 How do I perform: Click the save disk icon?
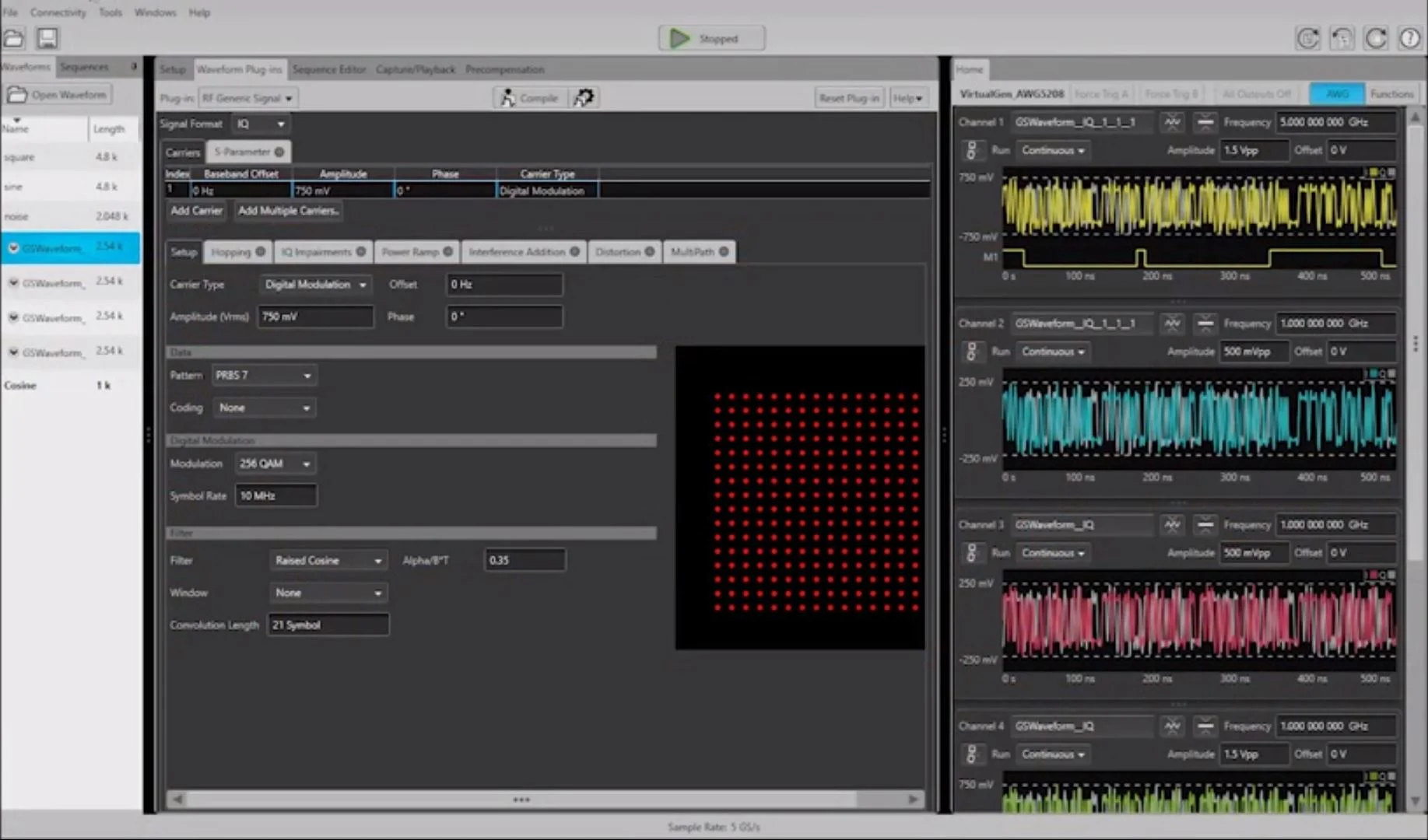(x=47, y=38)
